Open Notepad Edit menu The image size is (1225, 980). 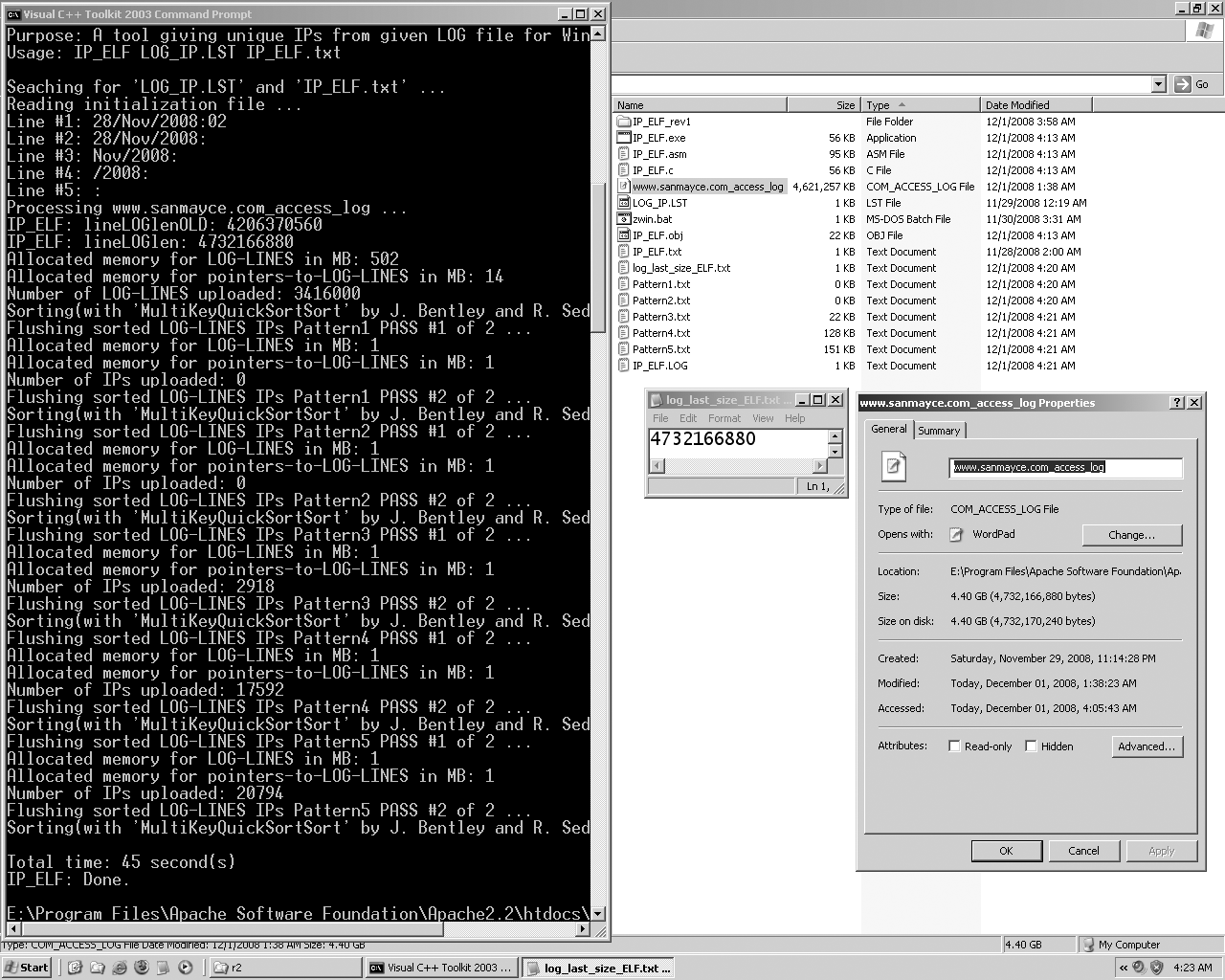(x=688, y=418)
